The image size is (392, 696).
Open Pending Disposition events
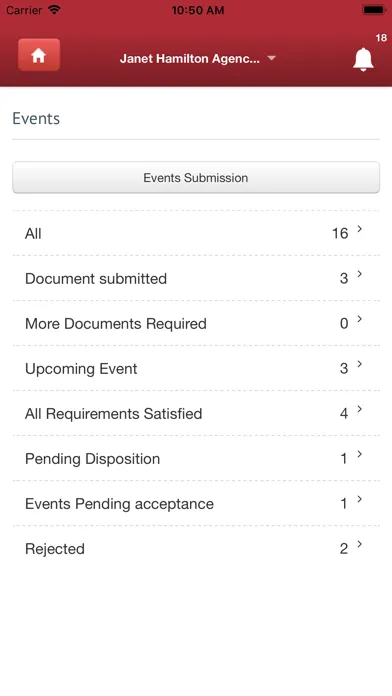[196, 459]
